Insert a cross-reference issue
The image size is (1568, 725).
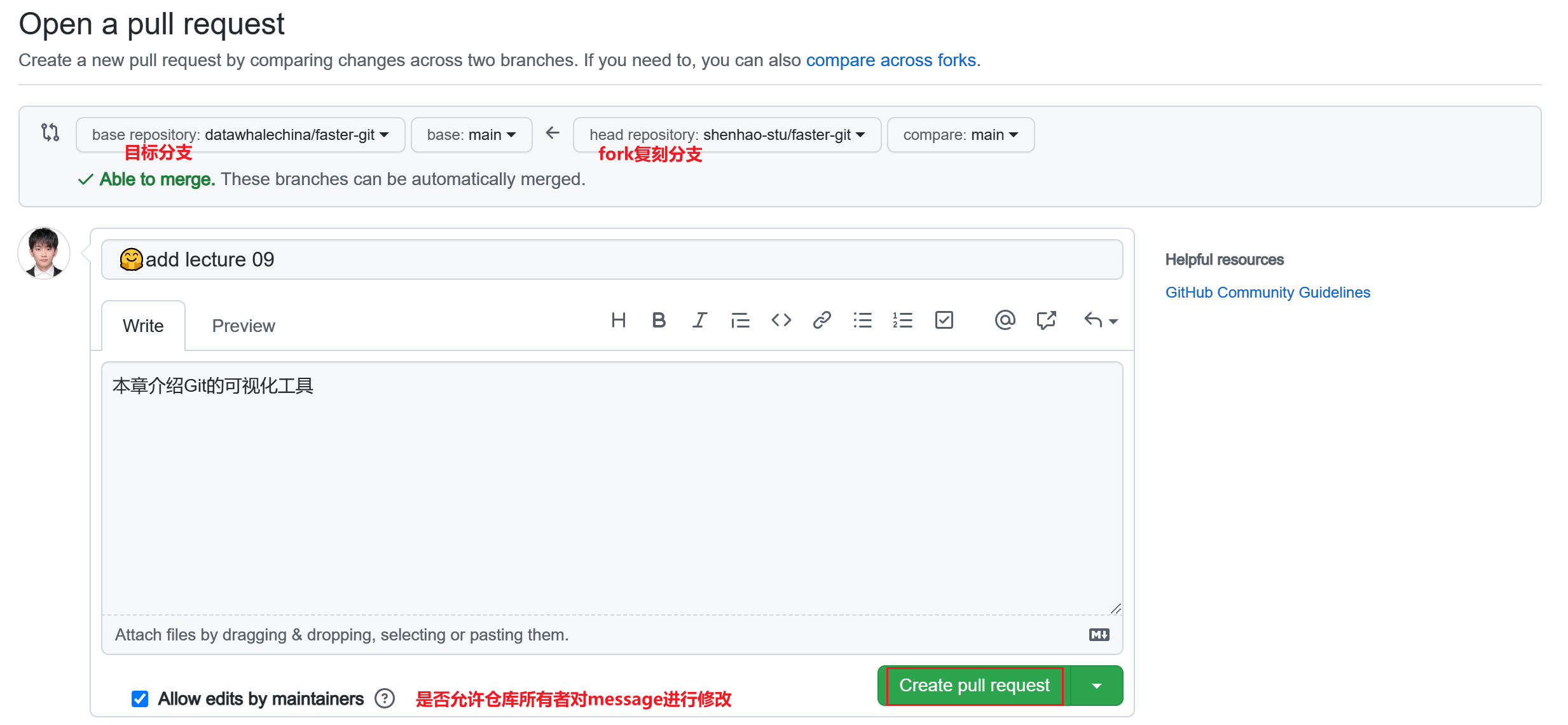click(x=1046, y=320)
